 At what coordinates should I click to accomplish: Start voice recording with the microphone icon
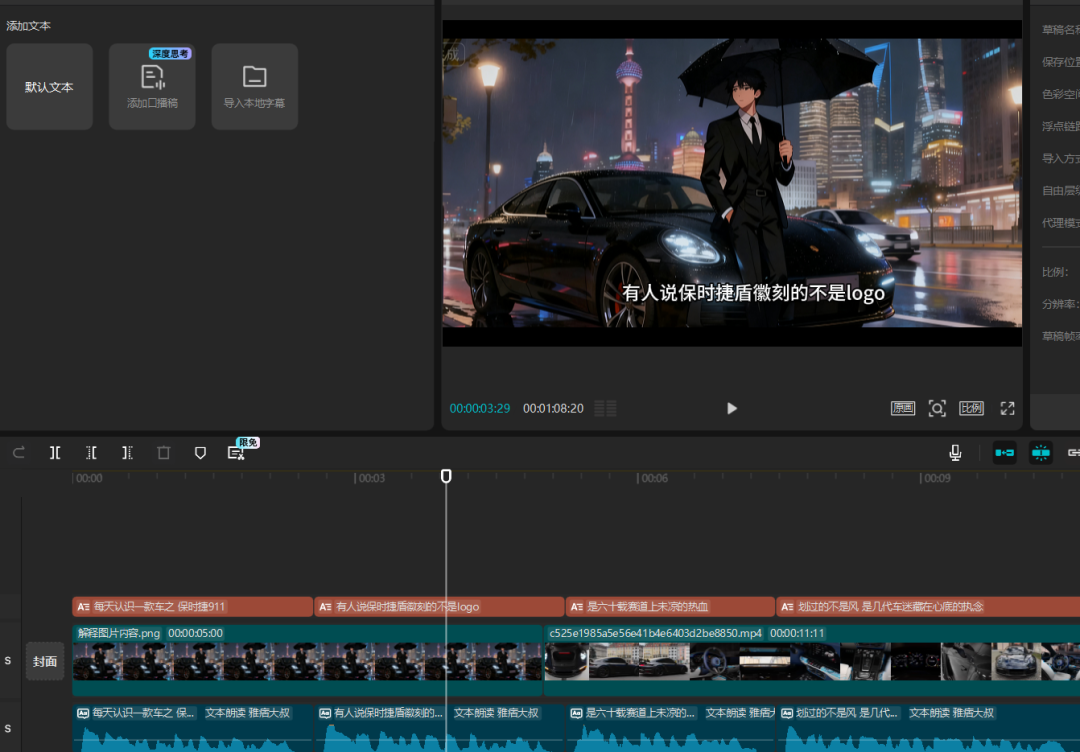(x=955, y=453)
